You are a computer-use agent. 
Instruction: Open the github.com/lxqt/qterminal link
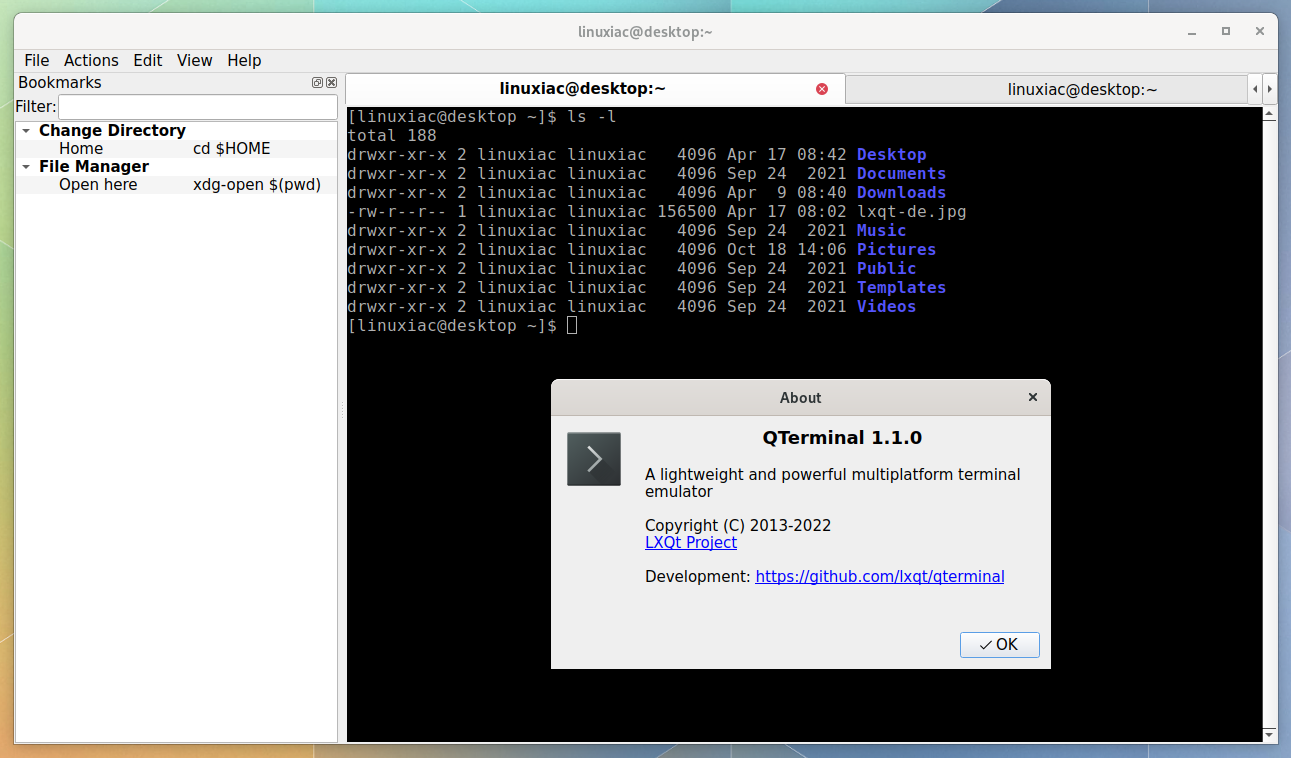(880, 576)
